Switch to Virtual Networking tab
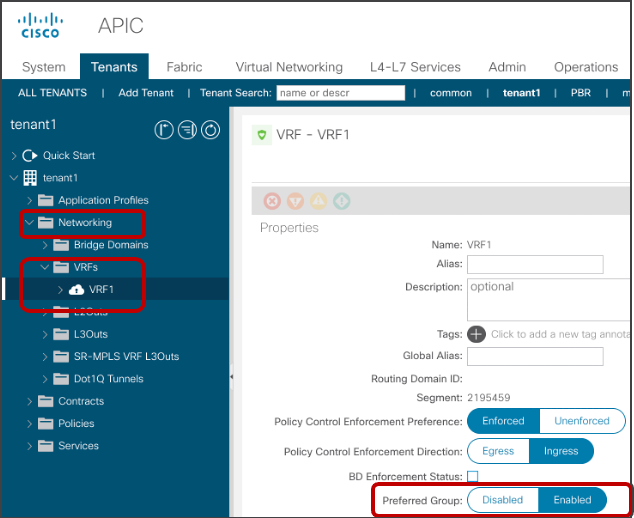634x518 pixels. click(289, 67)
